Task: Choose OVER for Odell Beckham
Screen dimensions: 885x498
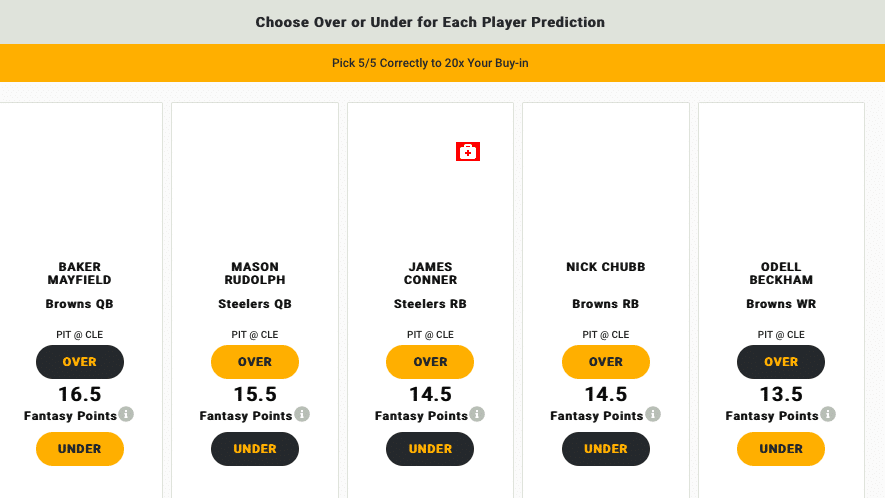Action: click(781, 362)
